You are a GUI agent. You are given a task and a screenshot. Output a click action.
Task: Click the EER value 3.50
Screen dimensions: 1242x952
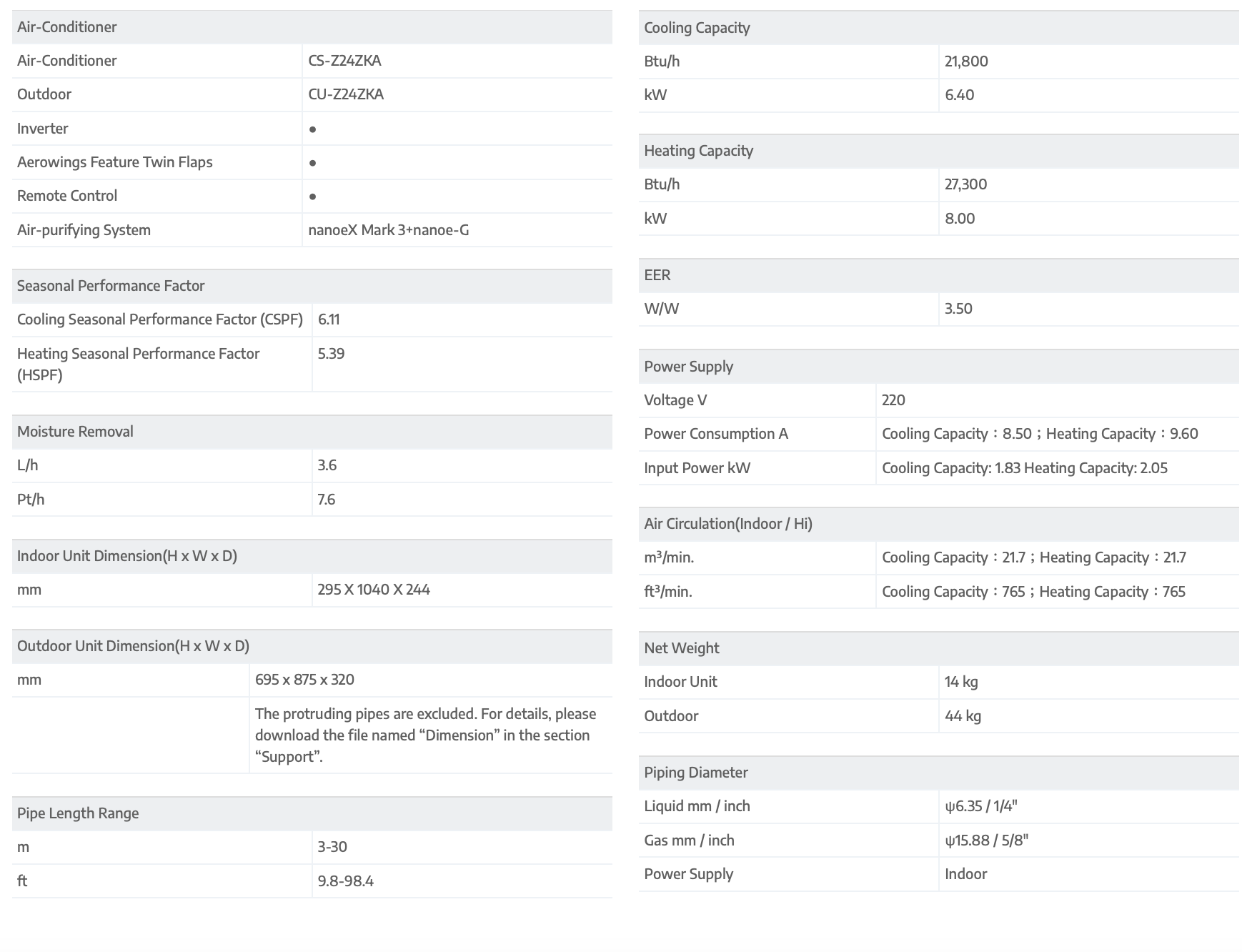(958, 309)
